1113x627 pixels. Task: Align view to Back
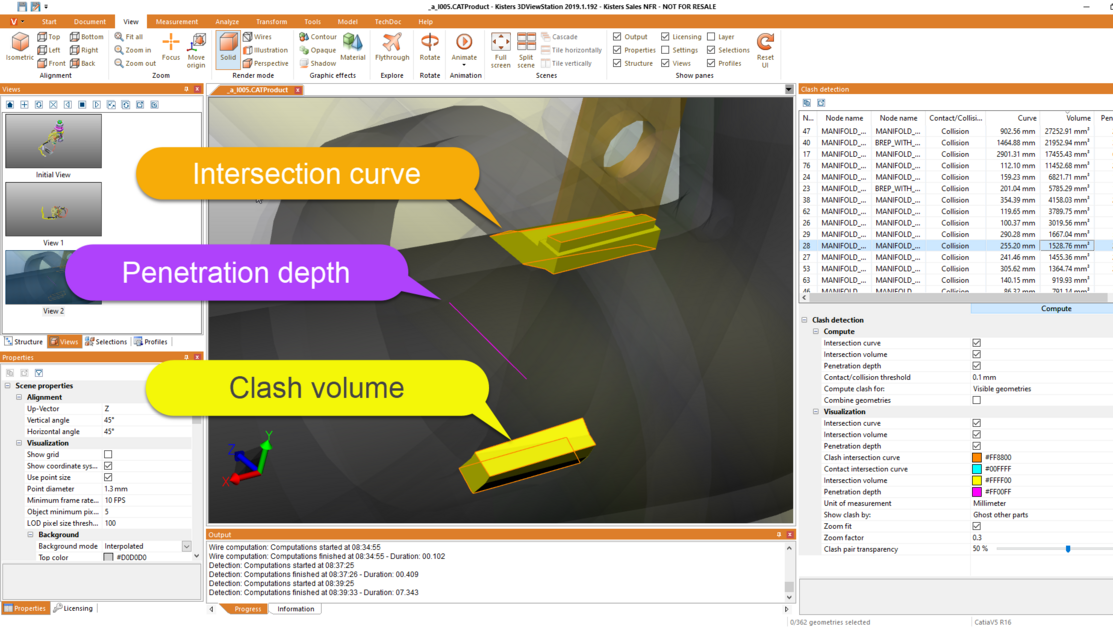pyautogui.click(x=82, y=63)
